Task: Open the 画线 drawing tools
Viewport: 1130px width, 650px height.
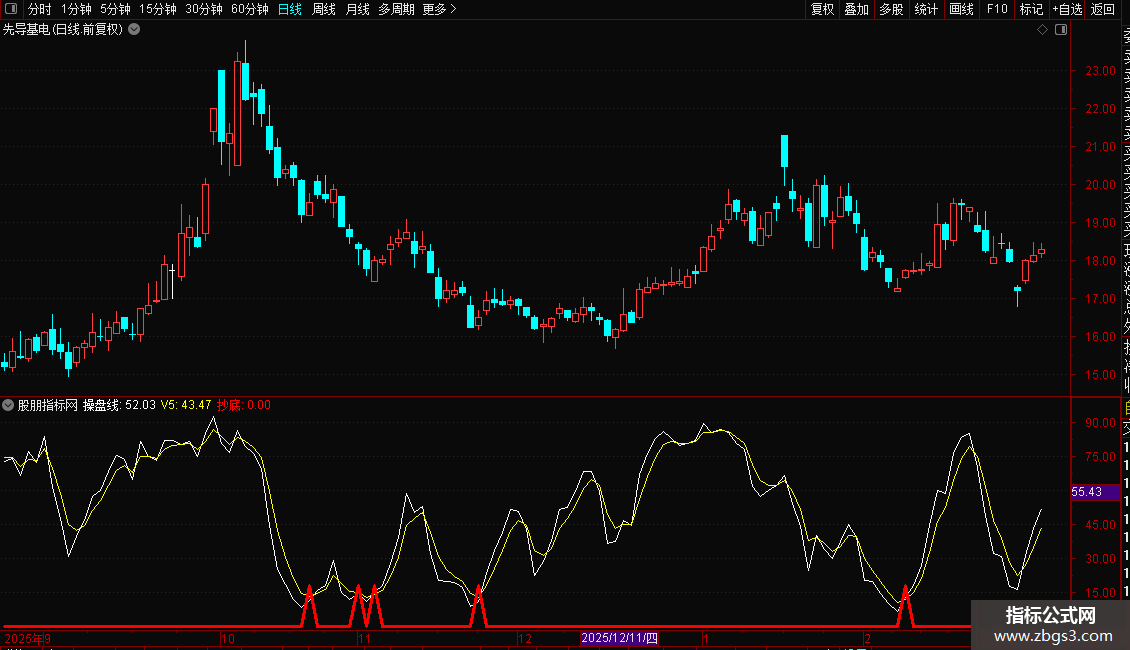Action: (x=961, y=9)
